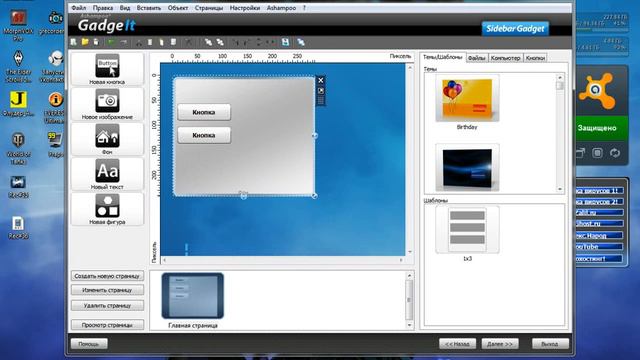Click the canvas horizontal scroll-right arrow

tap(401, 260)
